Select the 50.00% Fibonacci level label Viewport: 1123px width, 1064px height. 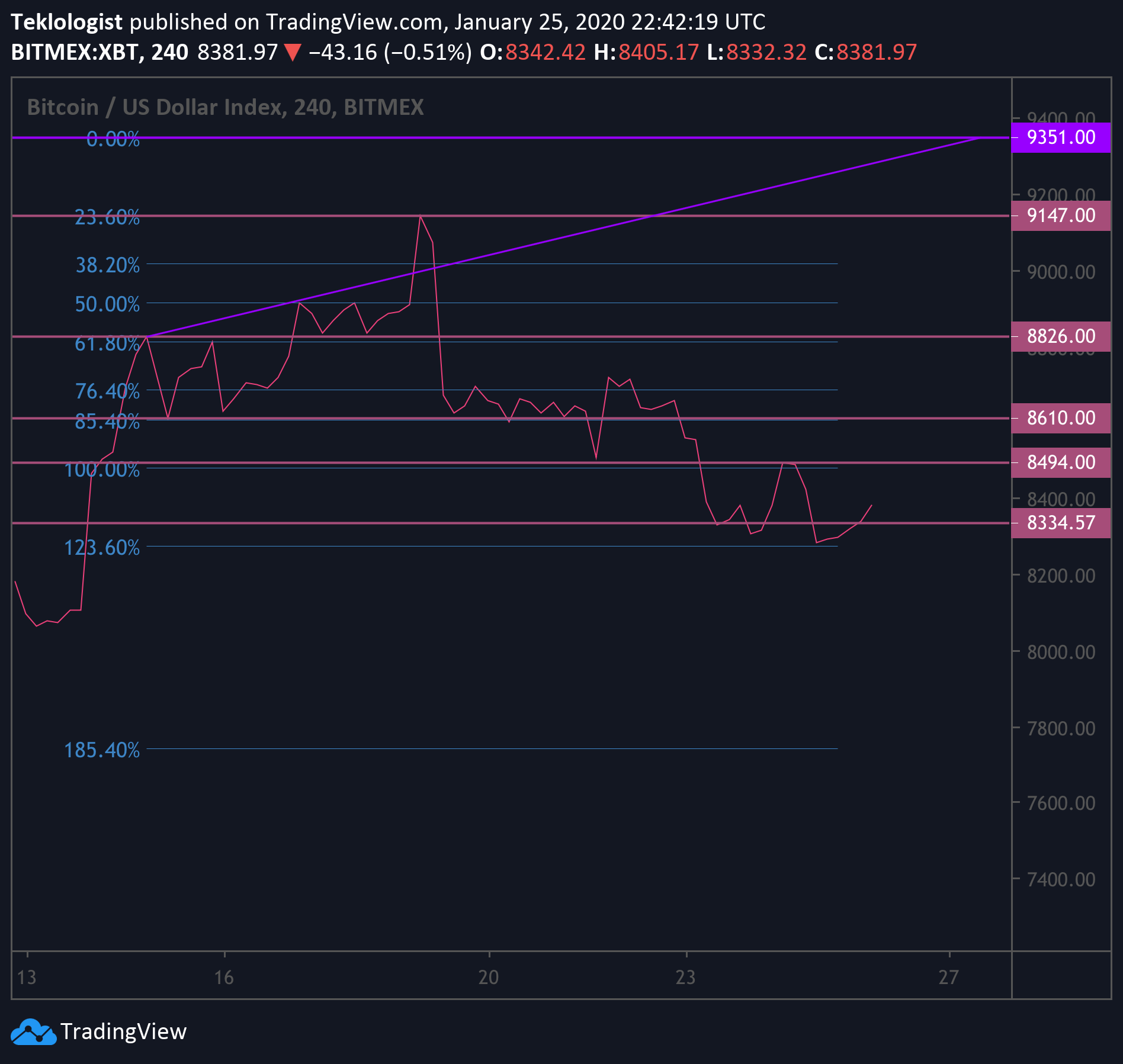tap(107, 304)
